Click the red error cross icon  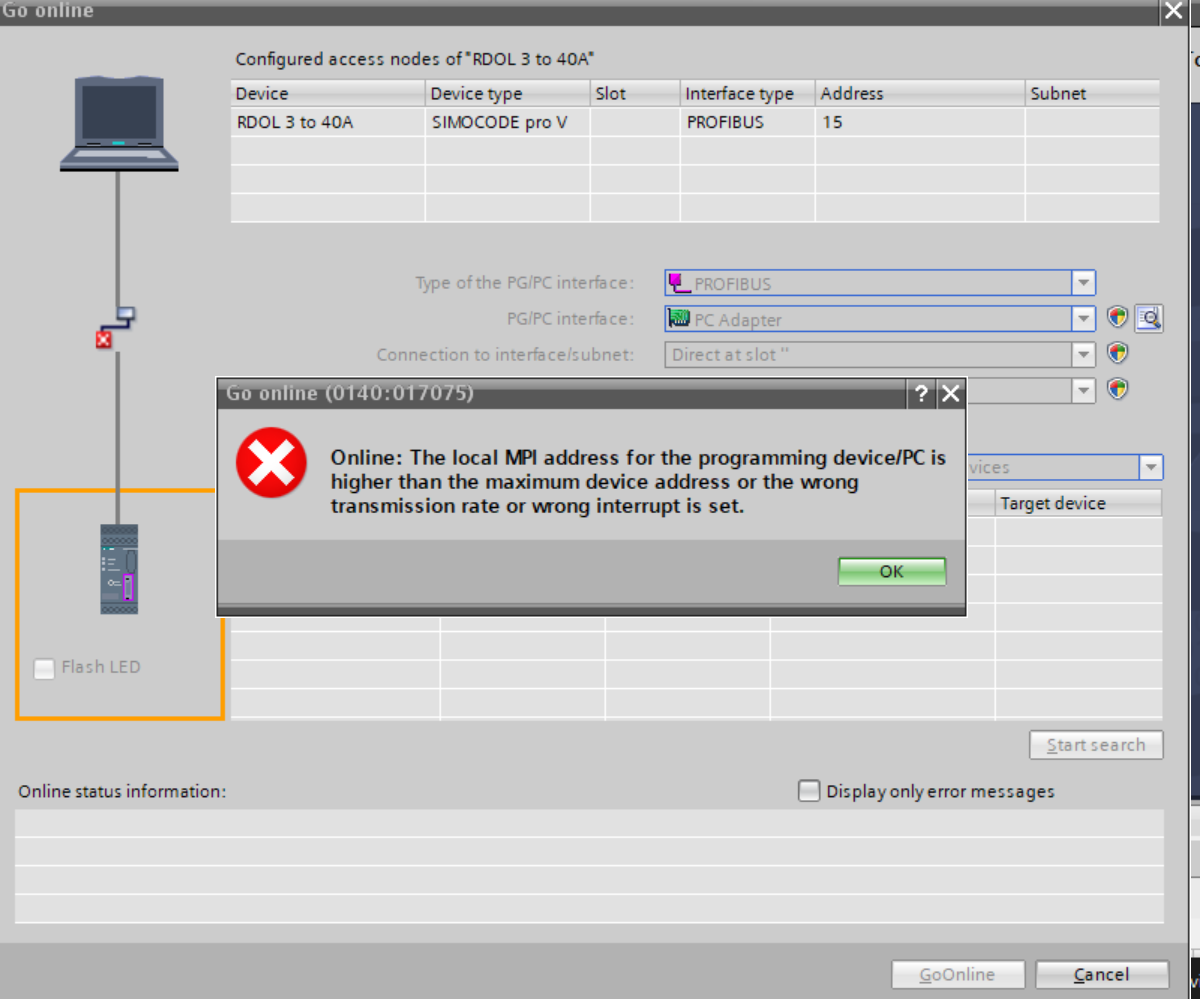point(271,463)
